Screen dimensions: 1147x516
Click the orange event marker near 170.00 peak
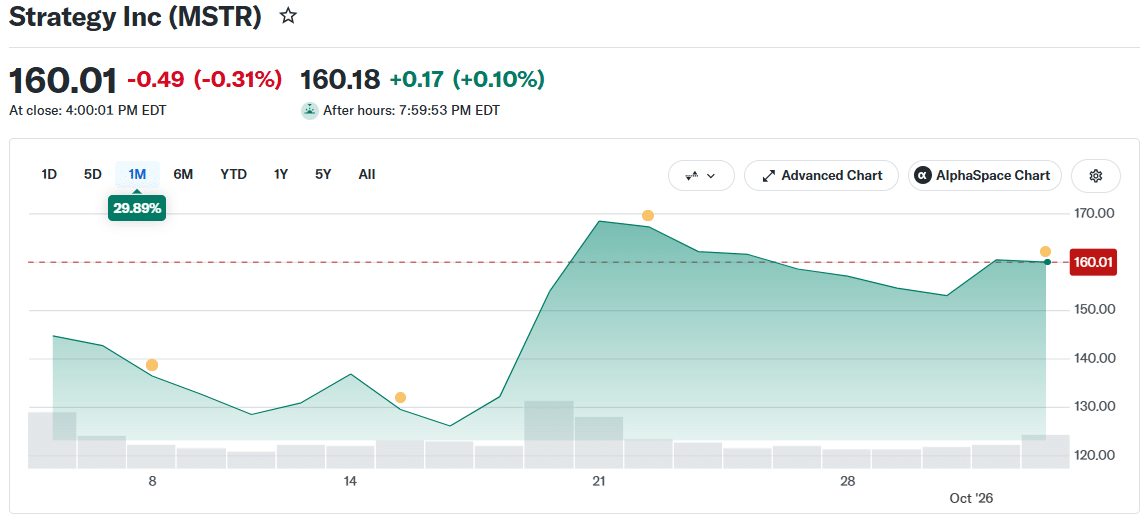point(647,215)
